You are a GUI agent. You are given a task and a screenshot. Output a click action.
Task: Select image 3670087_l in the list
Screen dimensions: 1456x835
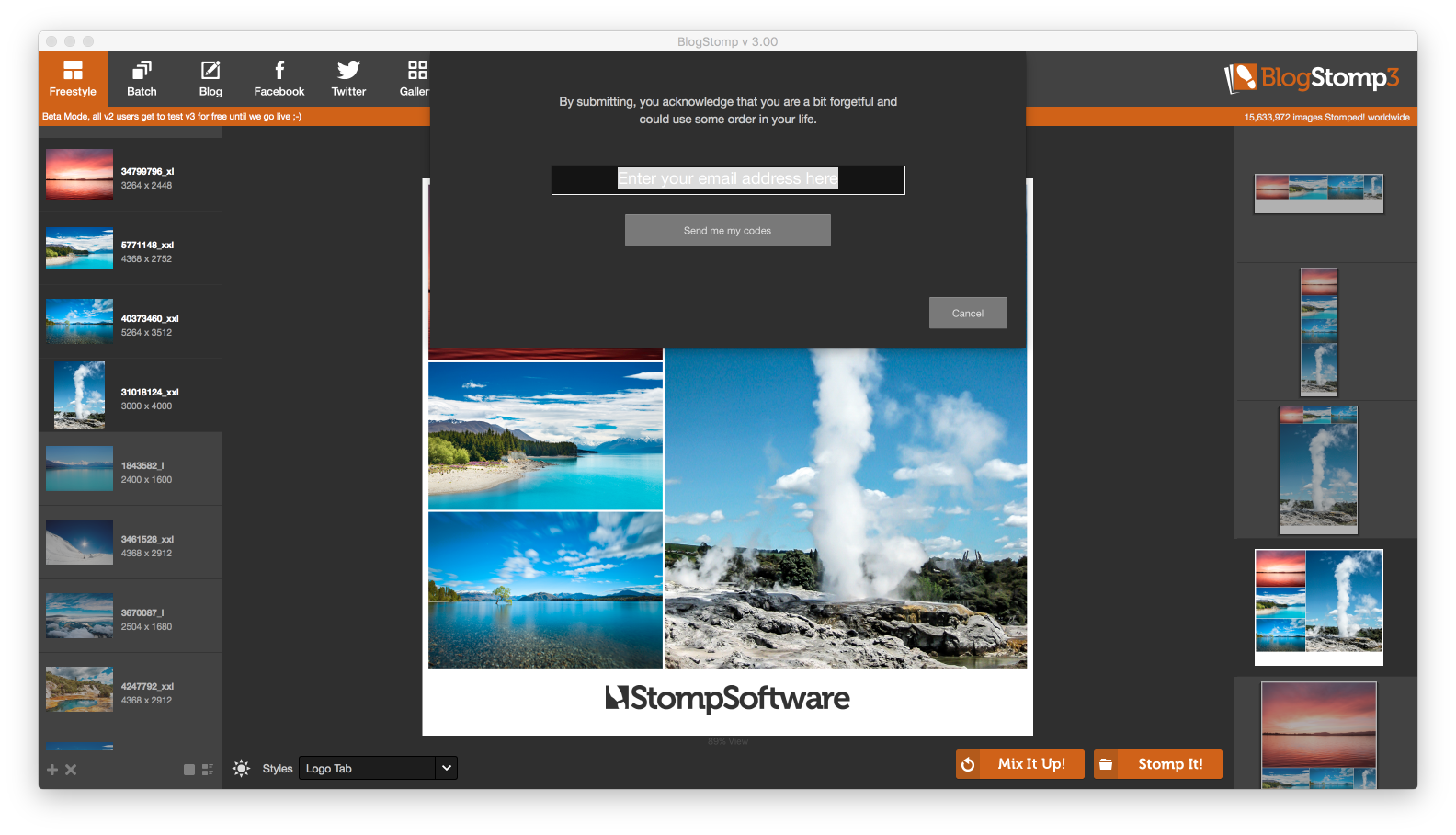pyautogui.click(x=131, y=616)
